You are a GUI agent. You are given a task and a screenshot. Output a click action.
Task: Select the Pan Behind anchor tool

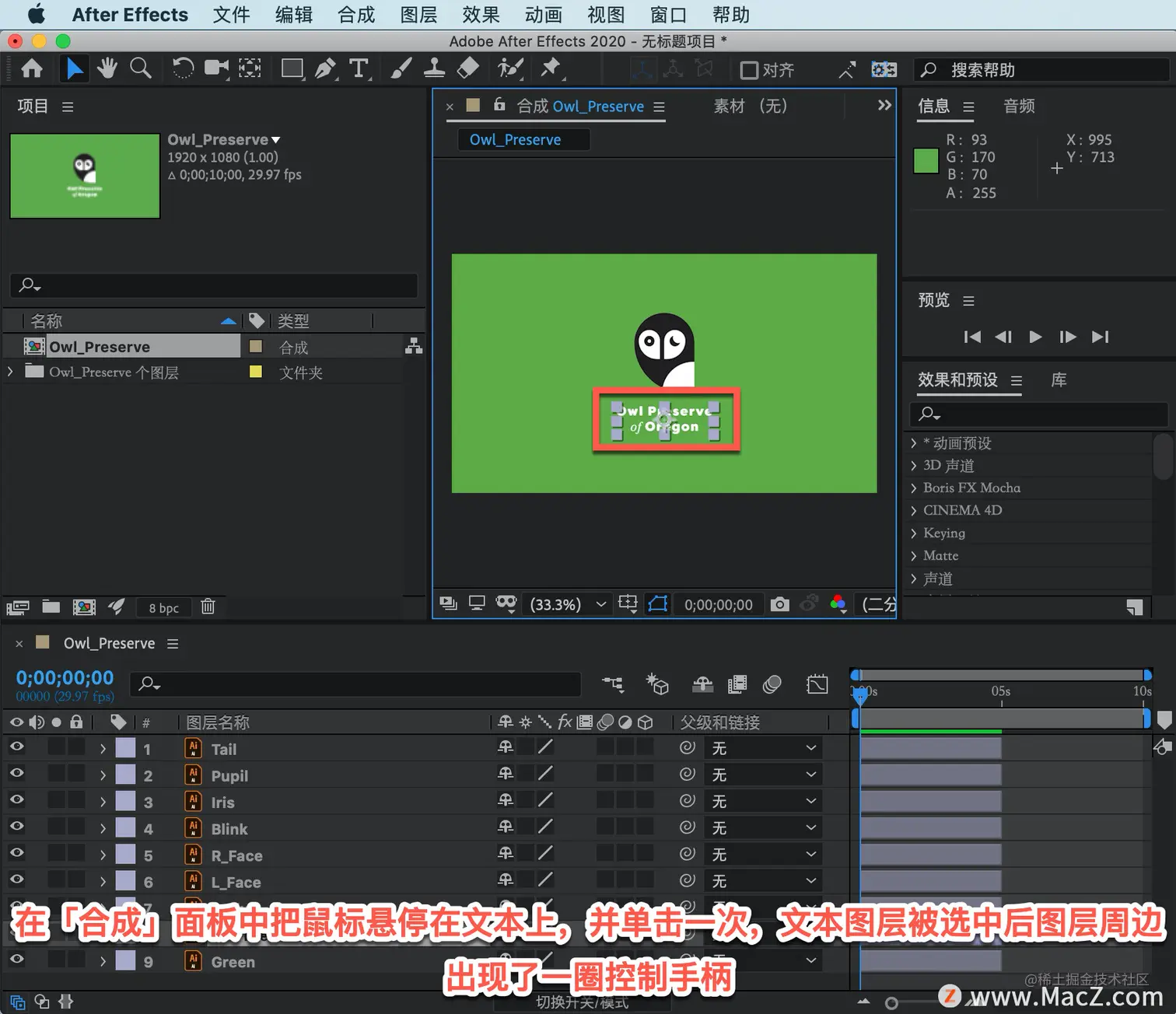coord(250,69)
